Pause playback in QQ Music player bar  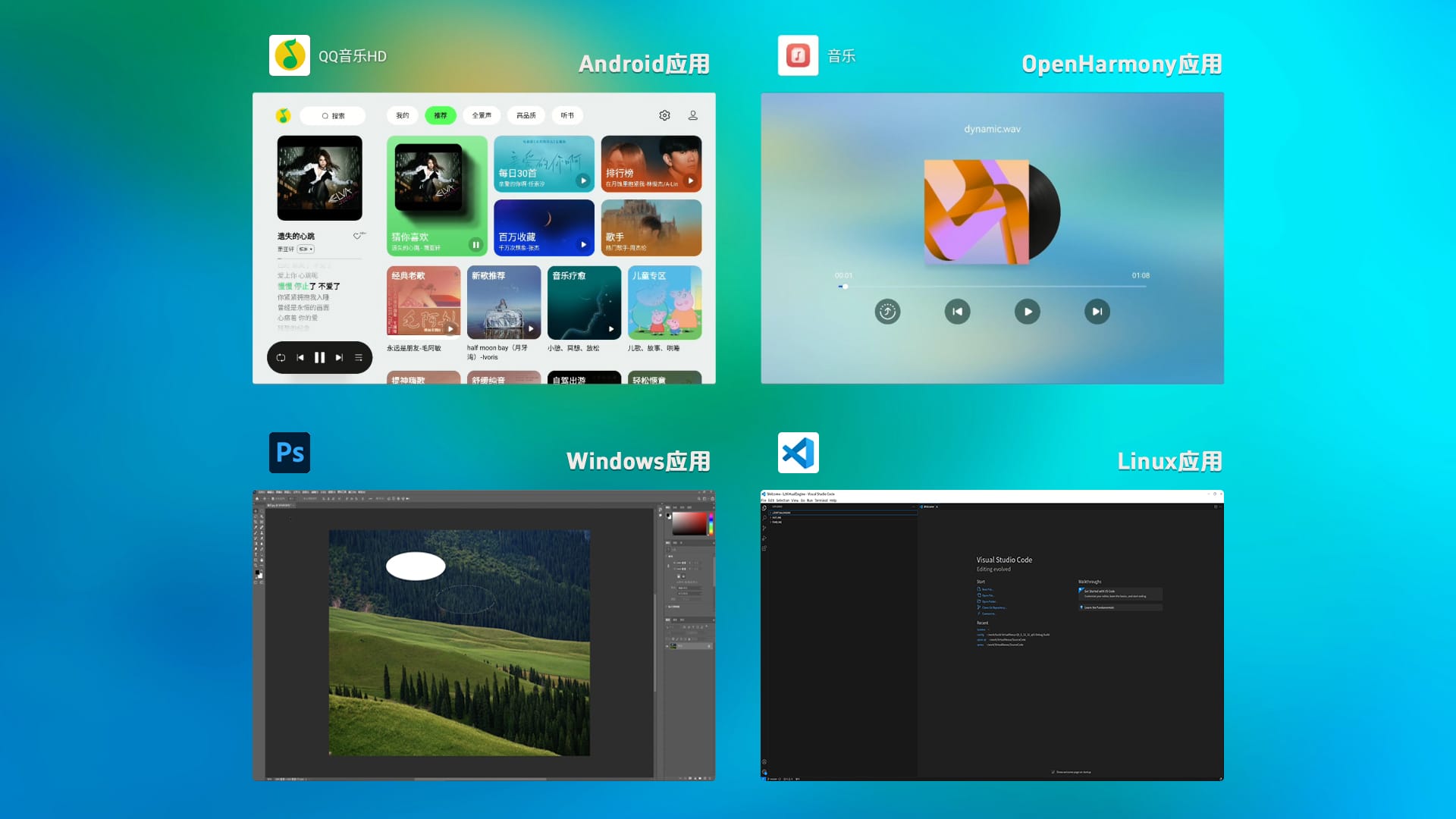point(319,357)
